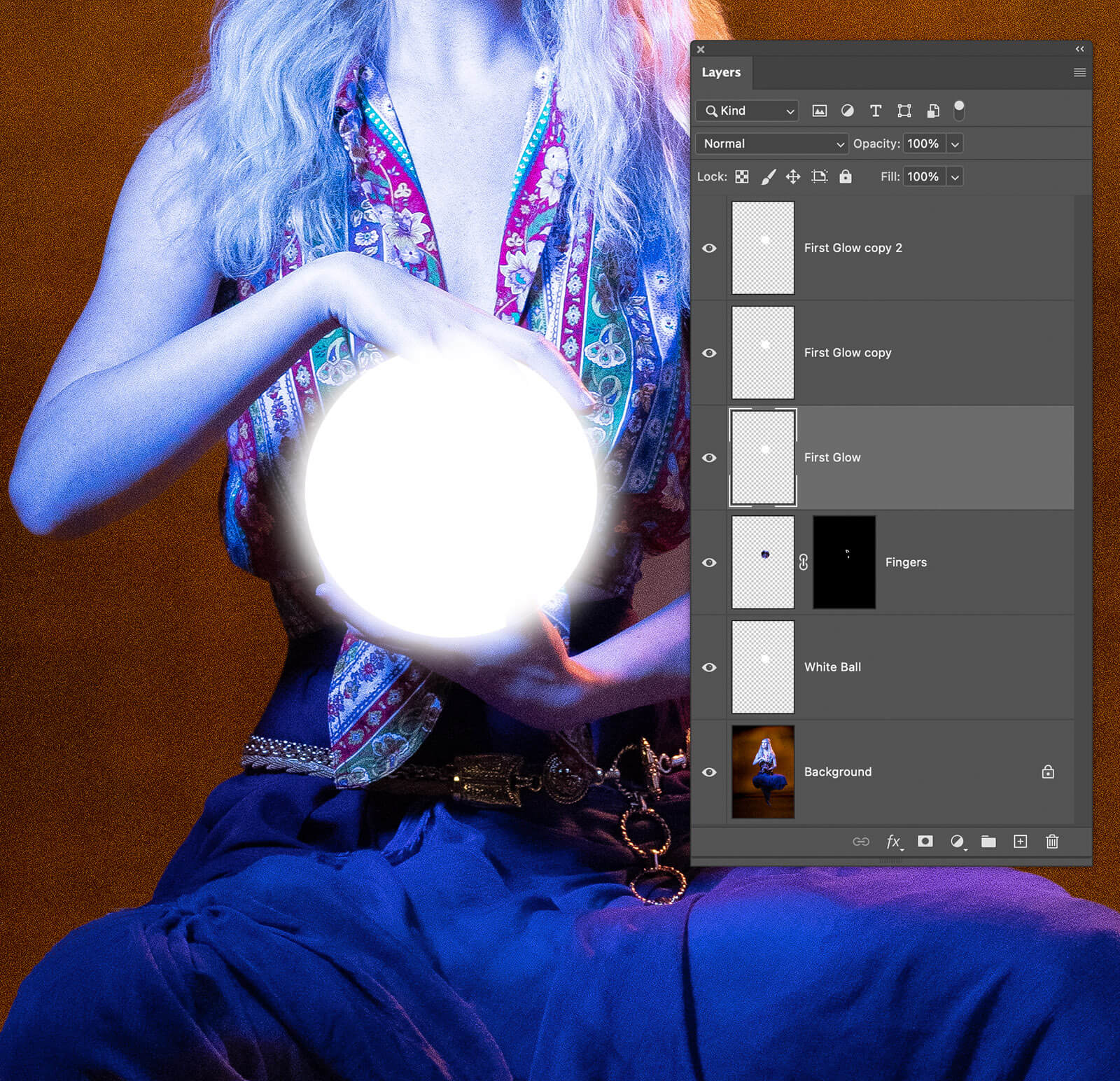This screenshot has width=1120, height=1081.
Task: Filter layers by adjustment layers icon
Action: [x=847, y=111]
